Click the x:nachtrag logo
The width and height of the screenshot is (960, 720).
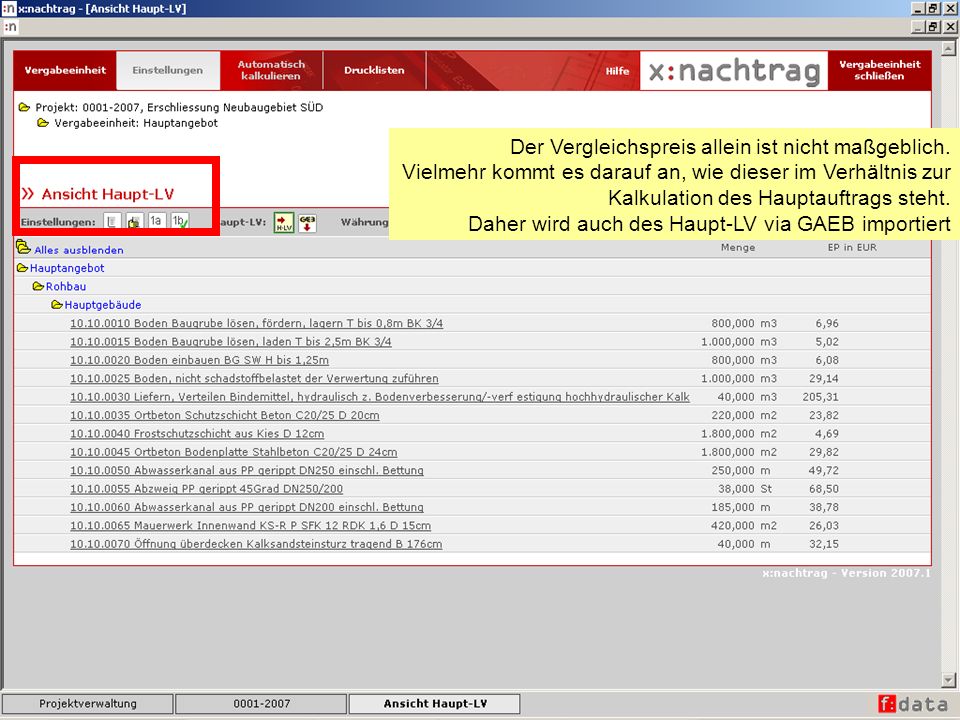pyautogui.click(x=734, y=71)
